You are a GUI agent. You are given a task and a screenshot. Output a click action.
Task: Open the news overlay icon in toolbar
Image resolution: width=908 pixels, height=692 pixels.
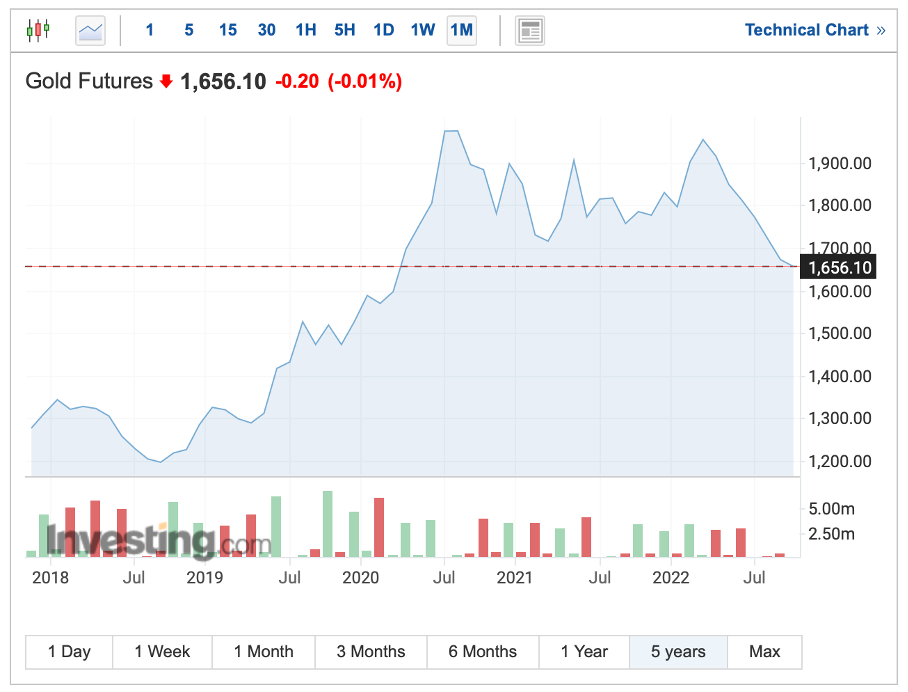click(x=530, y=31)
